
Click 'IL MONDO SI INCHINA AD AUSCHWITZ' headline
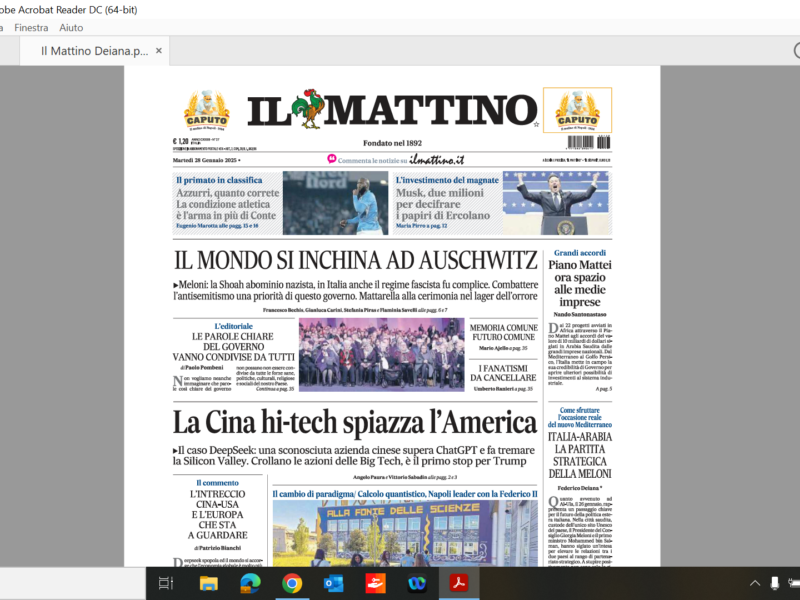pyautogui.click(x=356, y=260)
